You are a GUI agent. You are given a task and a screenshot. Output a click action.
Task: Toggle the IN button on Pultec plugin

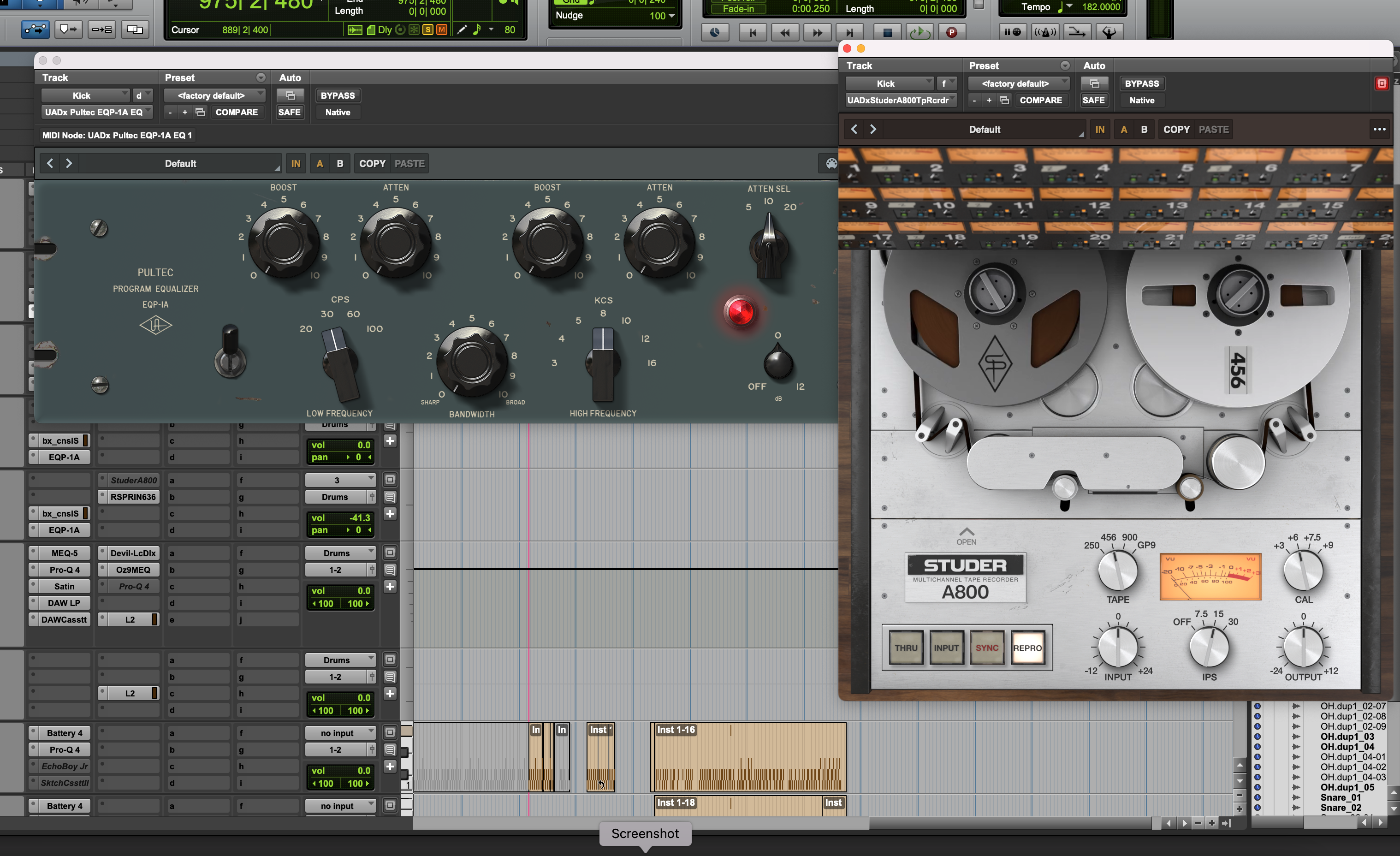(x=296, y=164)
